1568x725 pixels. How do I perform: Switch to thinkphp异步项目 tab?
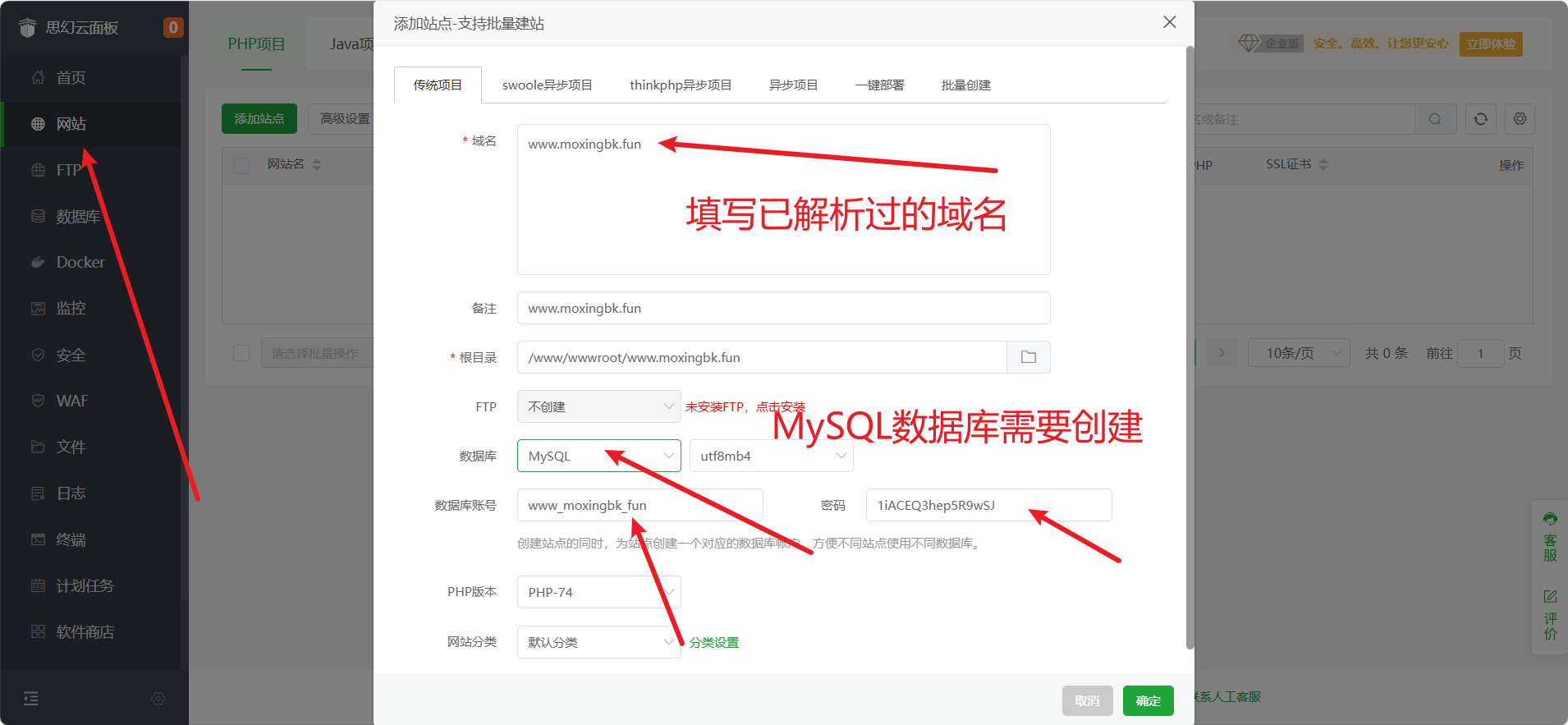[x=681, y=85]
